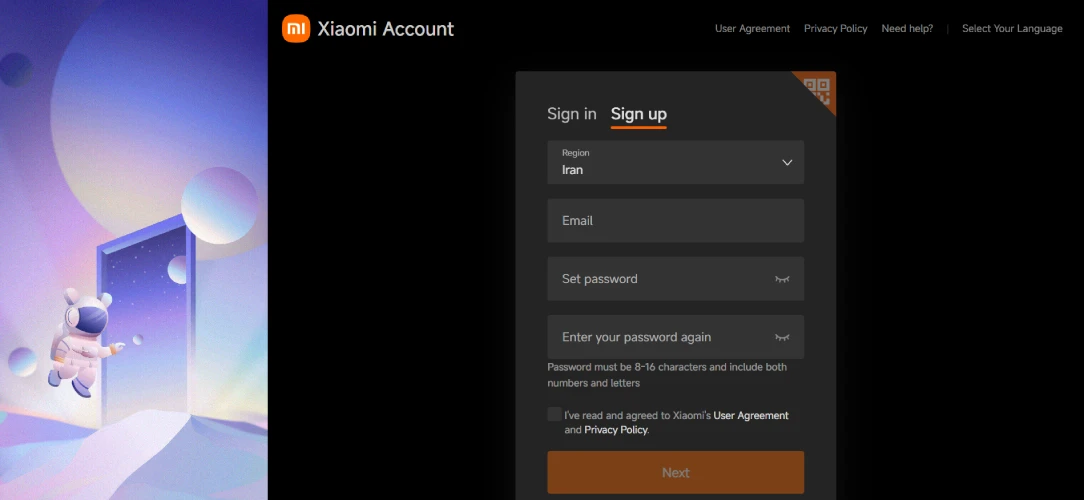The height and width of the screenshot is (500, 1084).
Task: Show password in Set password field
Action: (x=782, y=279)
